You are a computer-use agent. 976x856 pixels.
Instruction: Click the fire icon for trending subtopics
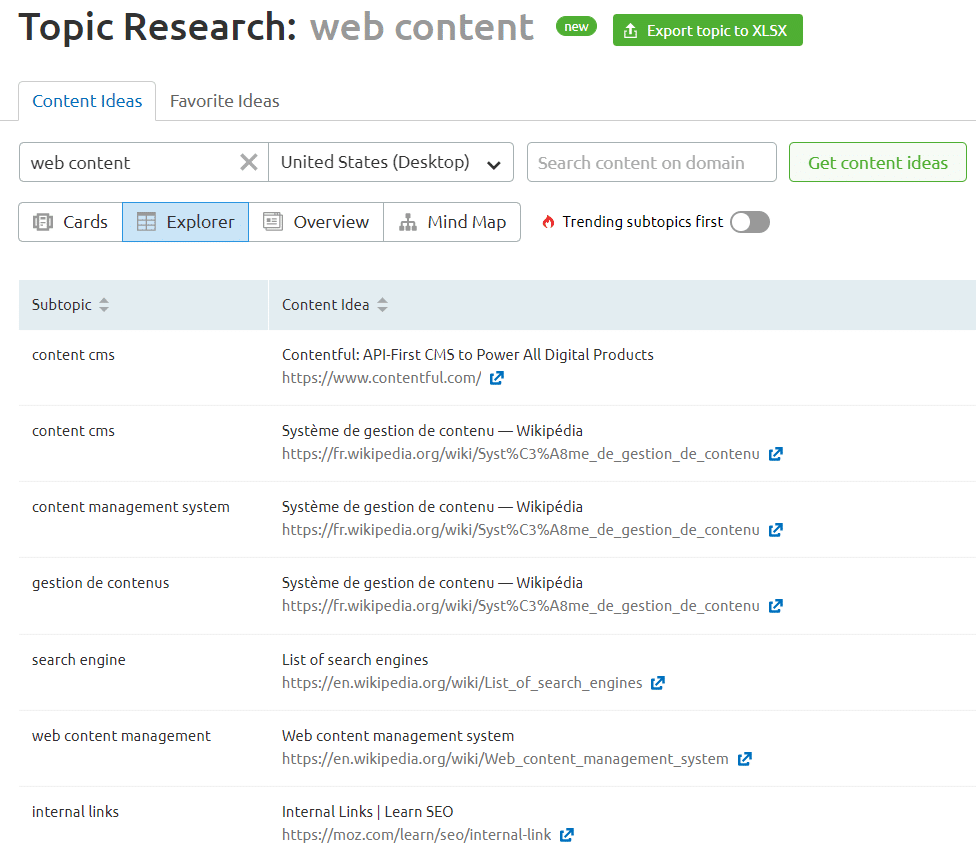[548, 222]
